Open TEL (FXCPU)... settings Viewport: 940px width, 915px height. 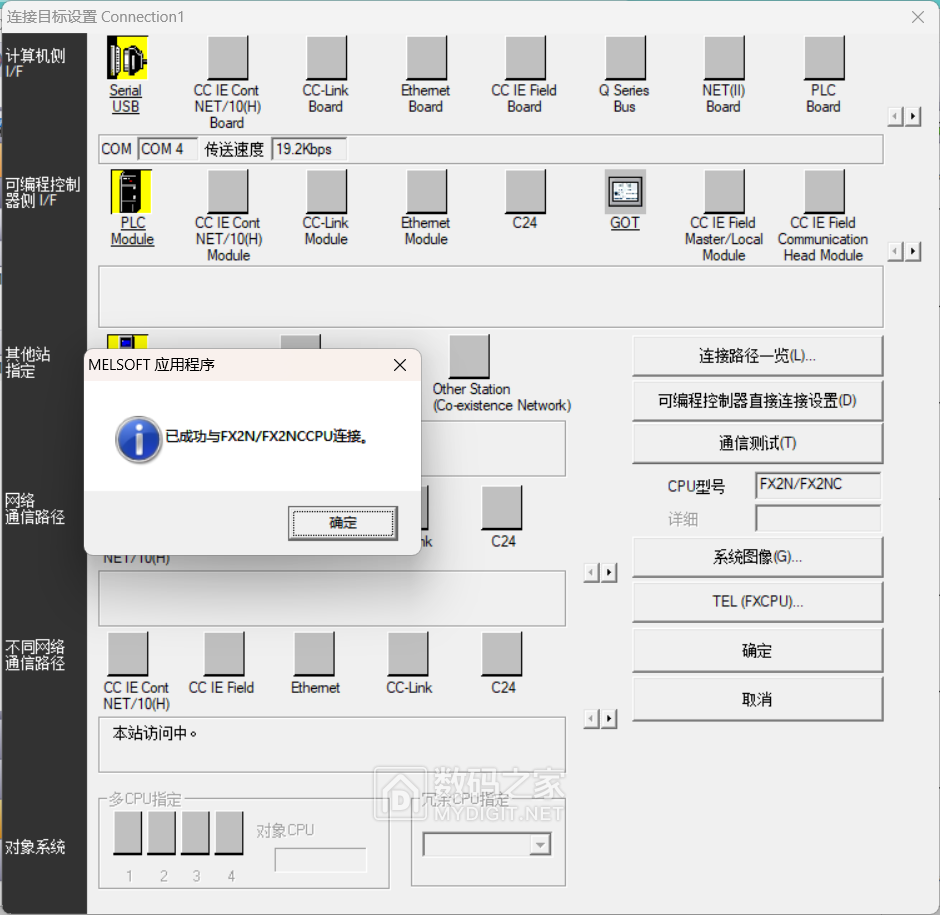point(757,601)
